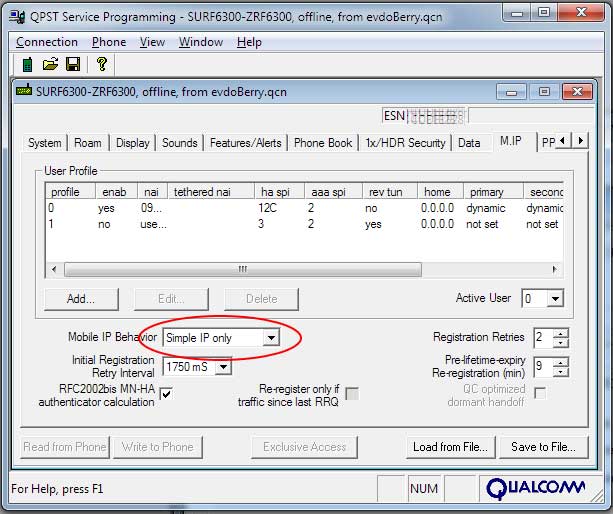613x514 pixels.
Task: Click the '12C' ha spi value
Action: coord(267,208)
